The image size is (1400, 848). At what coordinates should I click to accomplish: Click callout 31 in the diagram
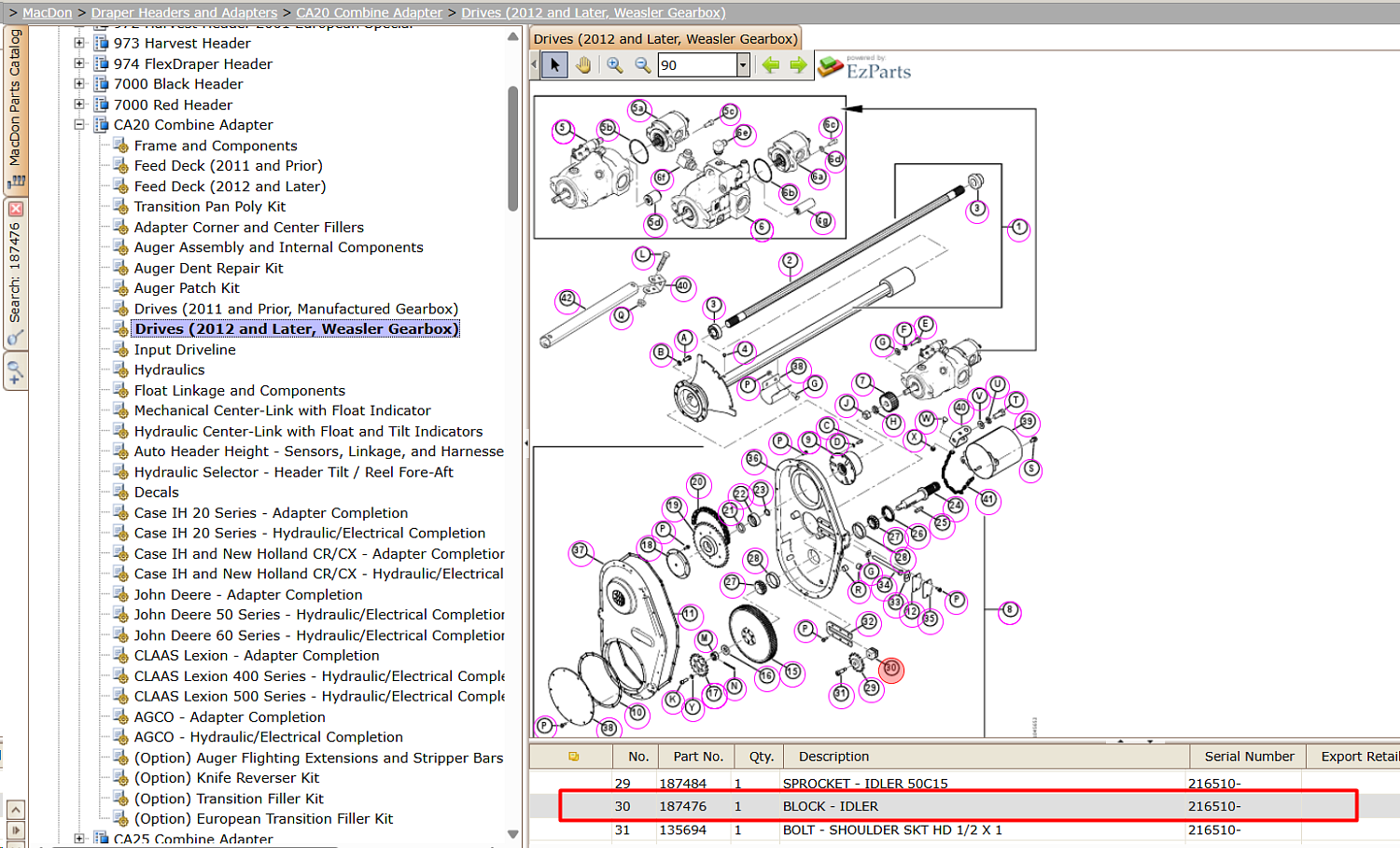841,694
